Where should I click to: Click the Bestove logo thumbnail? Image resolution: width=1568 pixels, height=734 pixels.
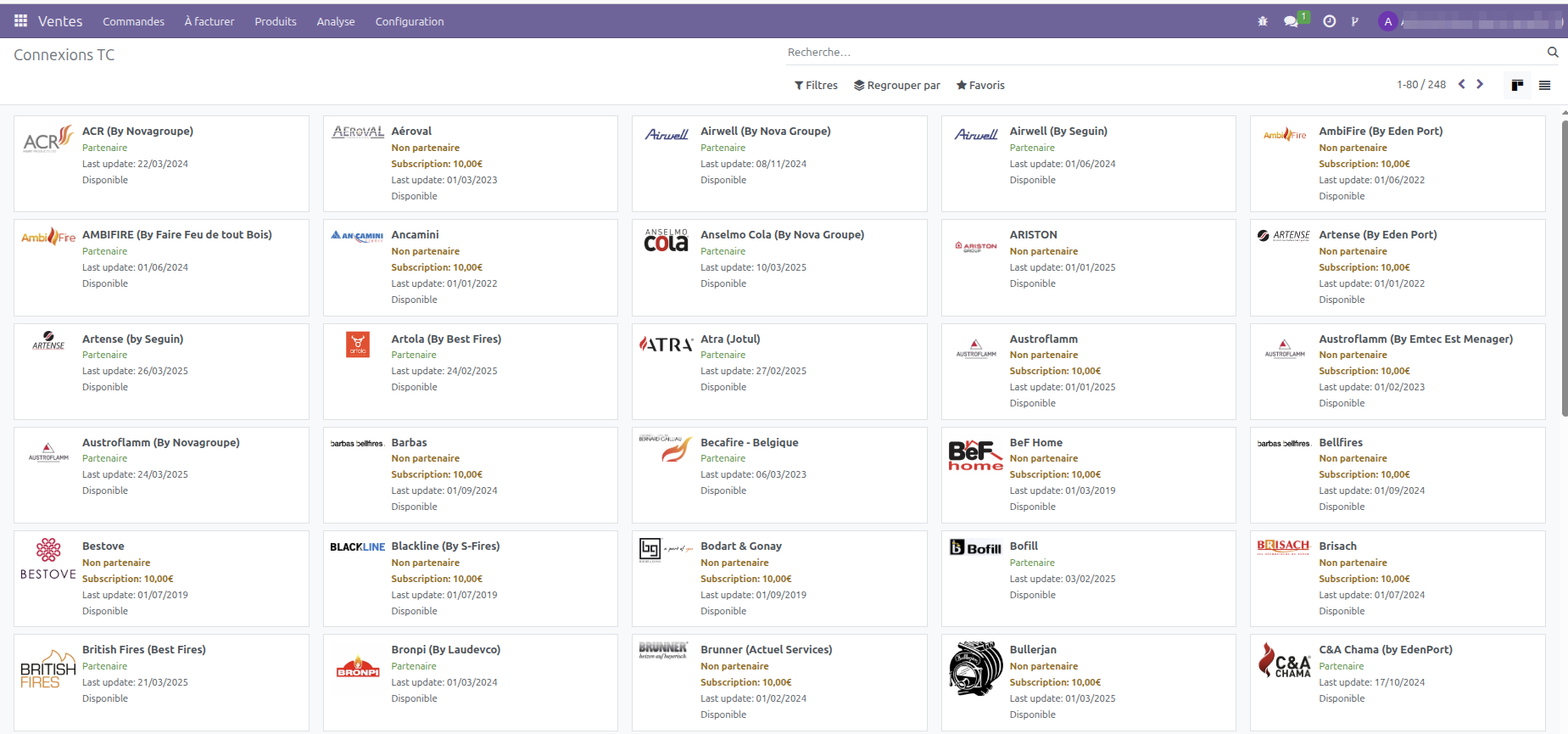point(48,558)
